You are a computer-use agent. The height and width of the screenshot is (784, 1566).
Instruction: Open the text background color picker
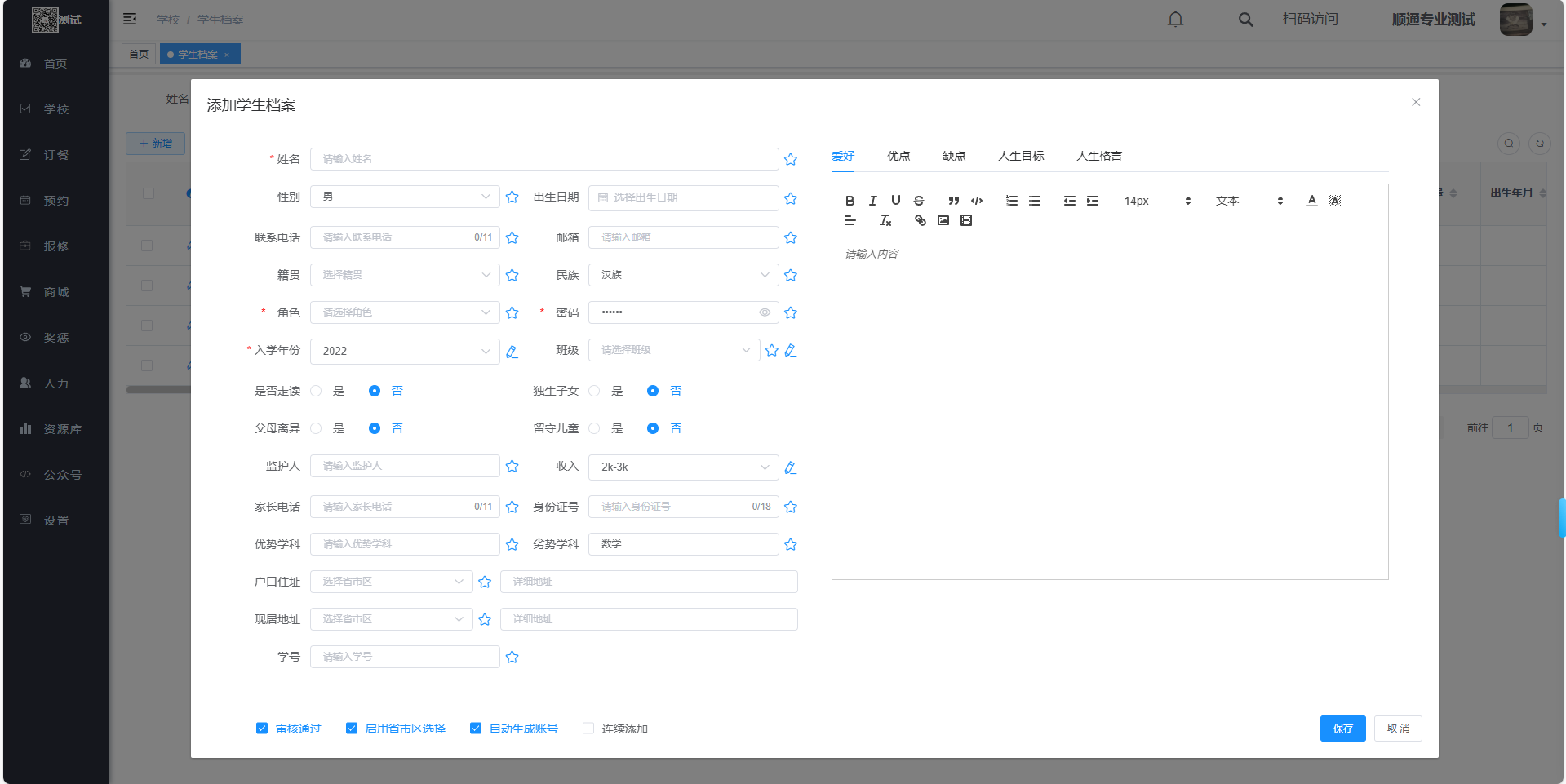click(1335, 201)
